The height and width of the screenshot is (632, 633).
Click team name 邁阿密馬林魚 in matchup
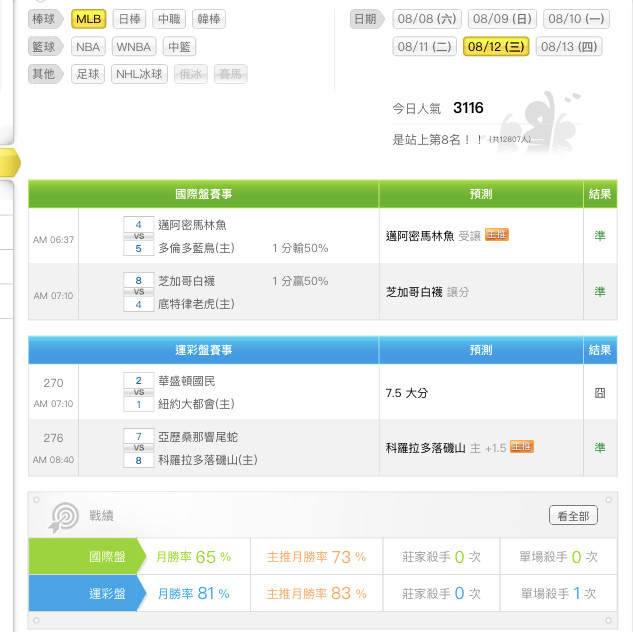192,225
